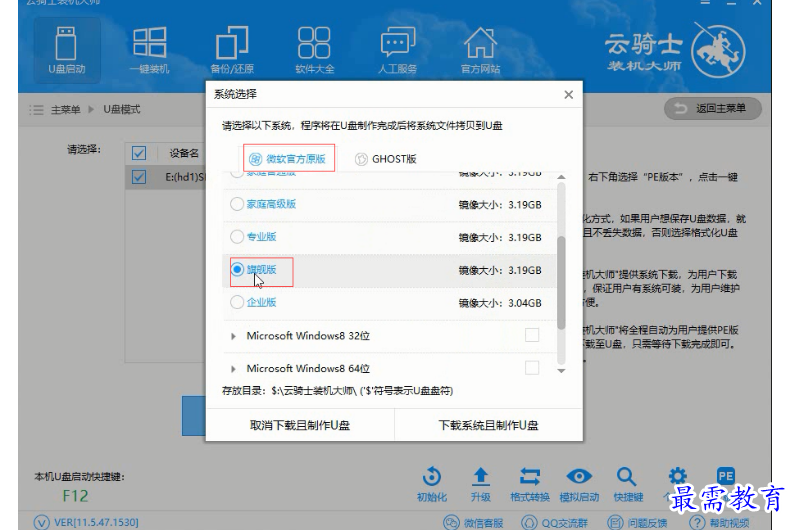Screen dimensions: 793x530
Task: Click the 升级 upgrade arrow icon
Action: point(480,476)
